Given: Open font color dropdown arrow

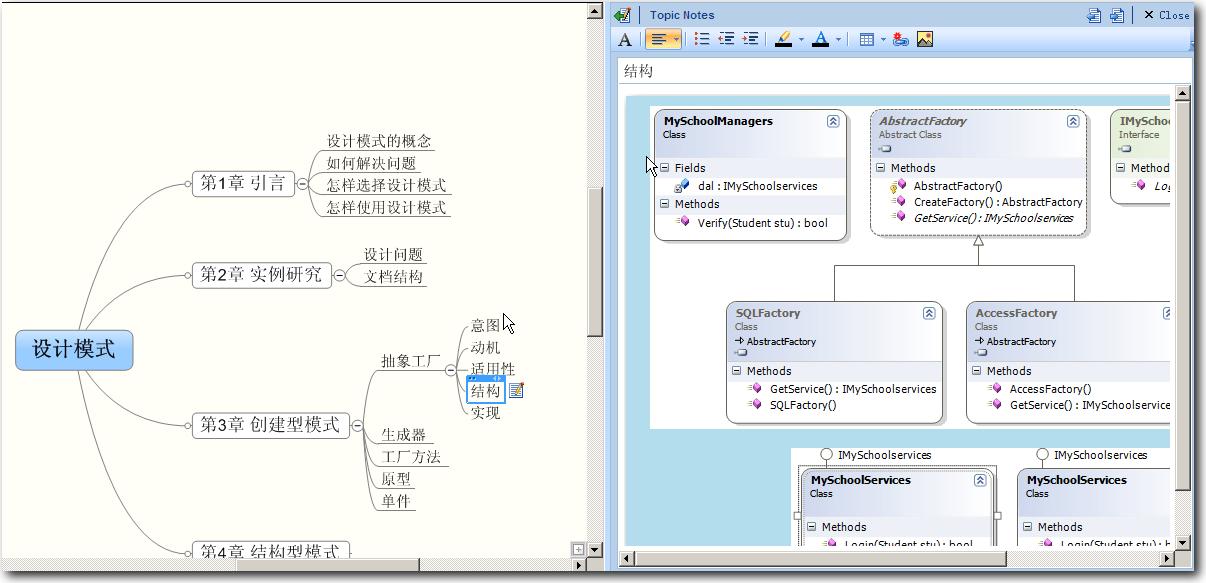Looking at the screenshot, I should point(838,40).
